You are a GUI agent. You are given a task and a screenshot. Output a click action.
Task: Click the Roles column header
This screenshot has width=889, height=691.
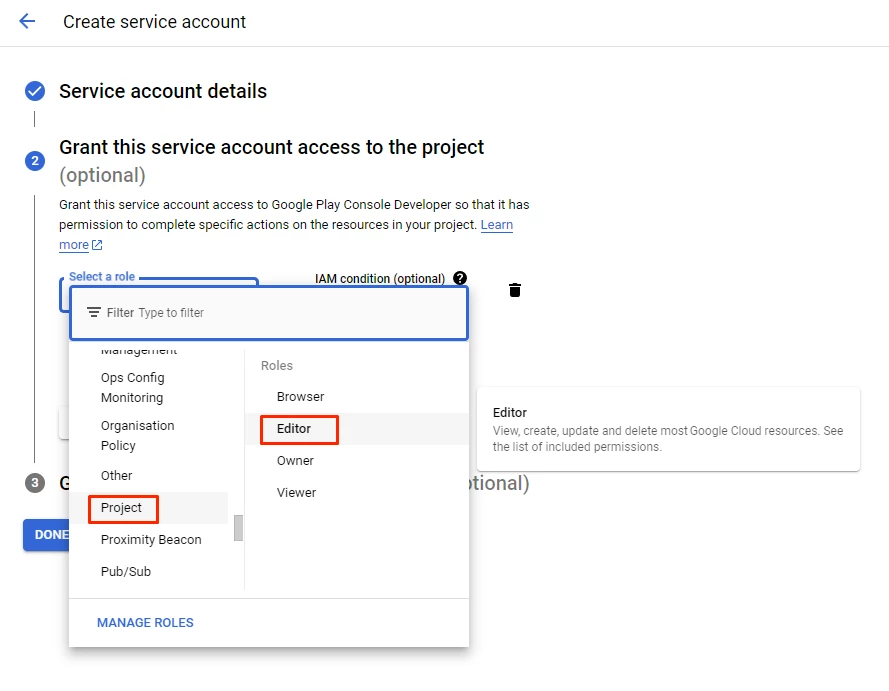point(277,366)
